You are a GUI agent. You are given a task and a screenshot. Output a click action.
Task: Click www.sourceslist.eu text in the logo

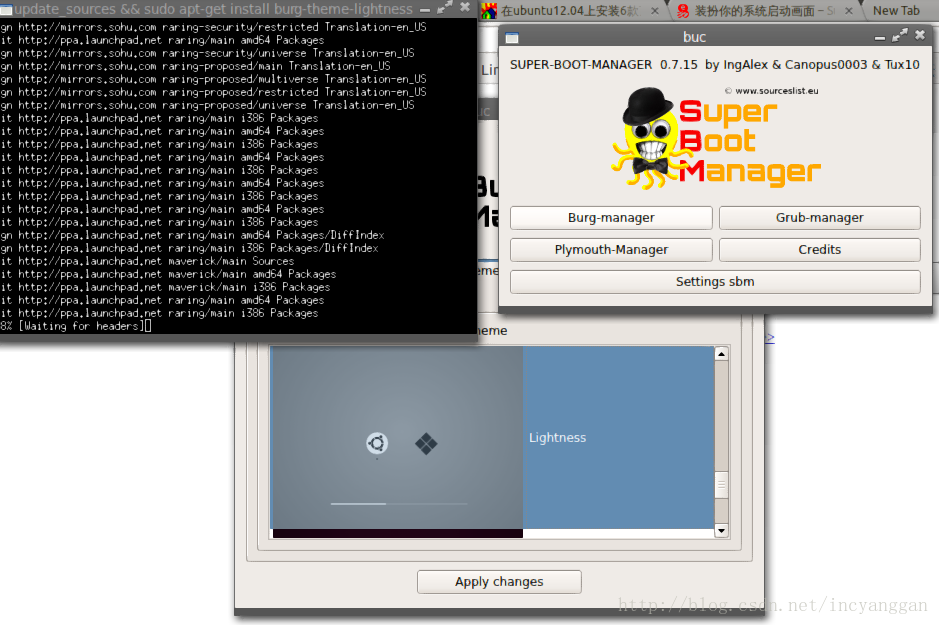click(777, 91)
